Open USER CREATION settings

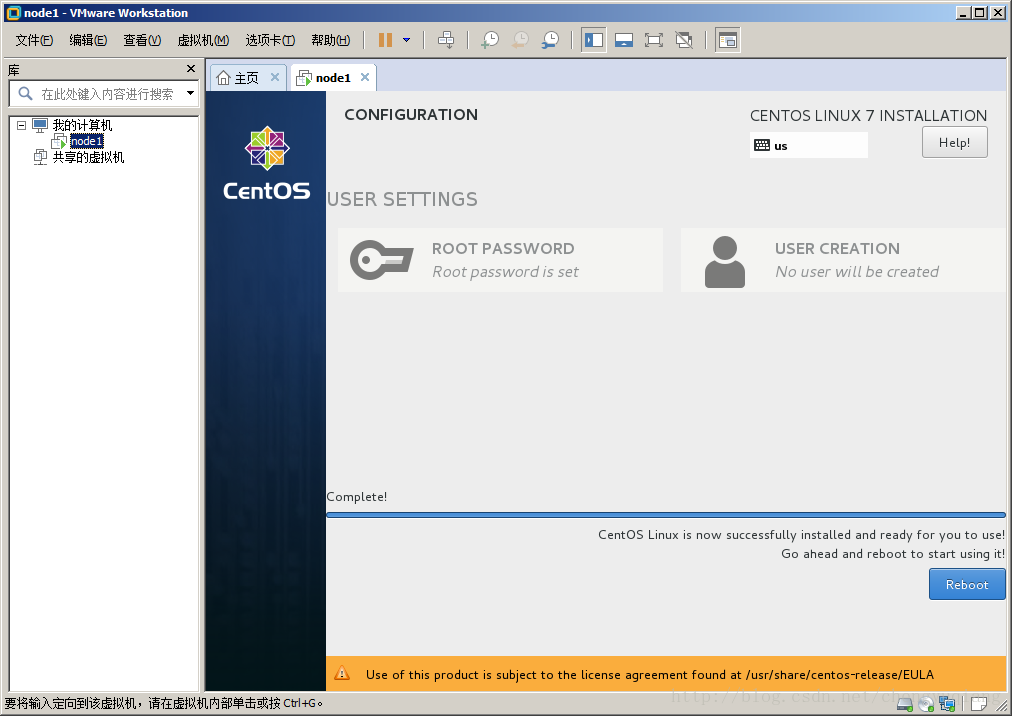(x=843, y=260)
